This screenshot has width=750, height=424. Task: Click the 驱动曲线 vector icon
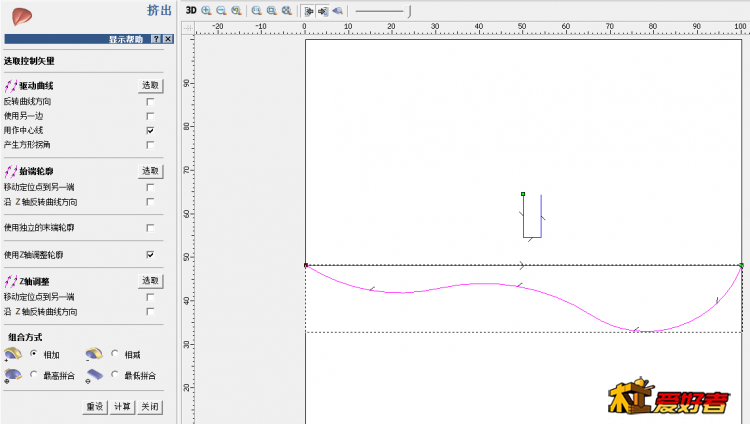click(11, 86)
